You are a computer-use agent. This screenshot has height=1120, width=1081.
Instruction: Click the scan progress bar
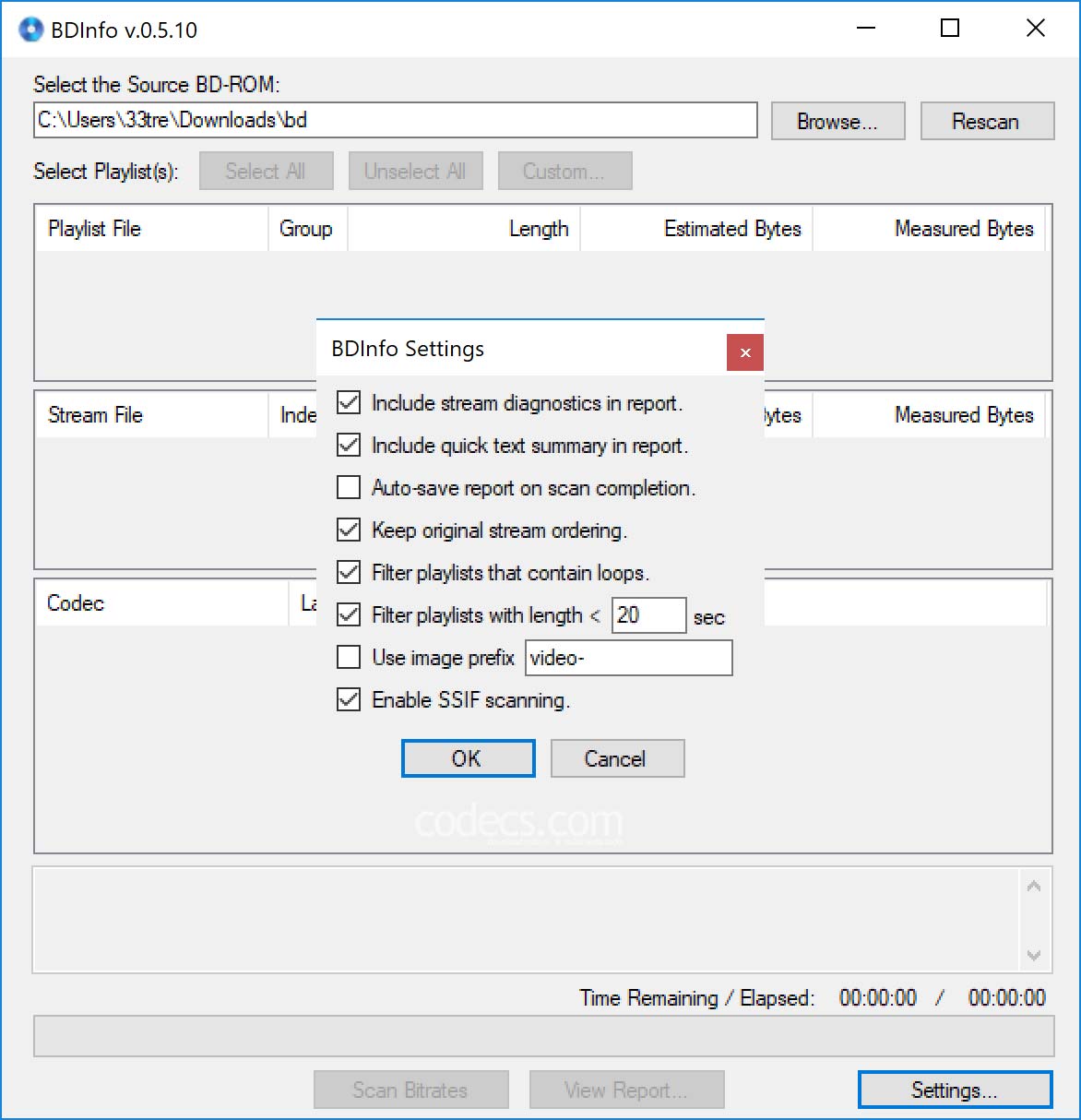click(544, 1036)
